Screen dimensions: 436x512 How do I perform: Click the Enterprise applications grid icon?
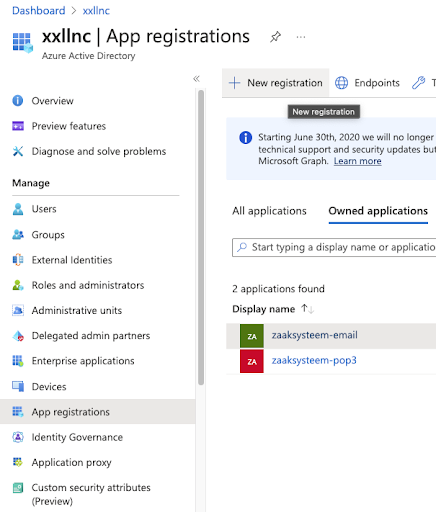[x=18, y=361]
